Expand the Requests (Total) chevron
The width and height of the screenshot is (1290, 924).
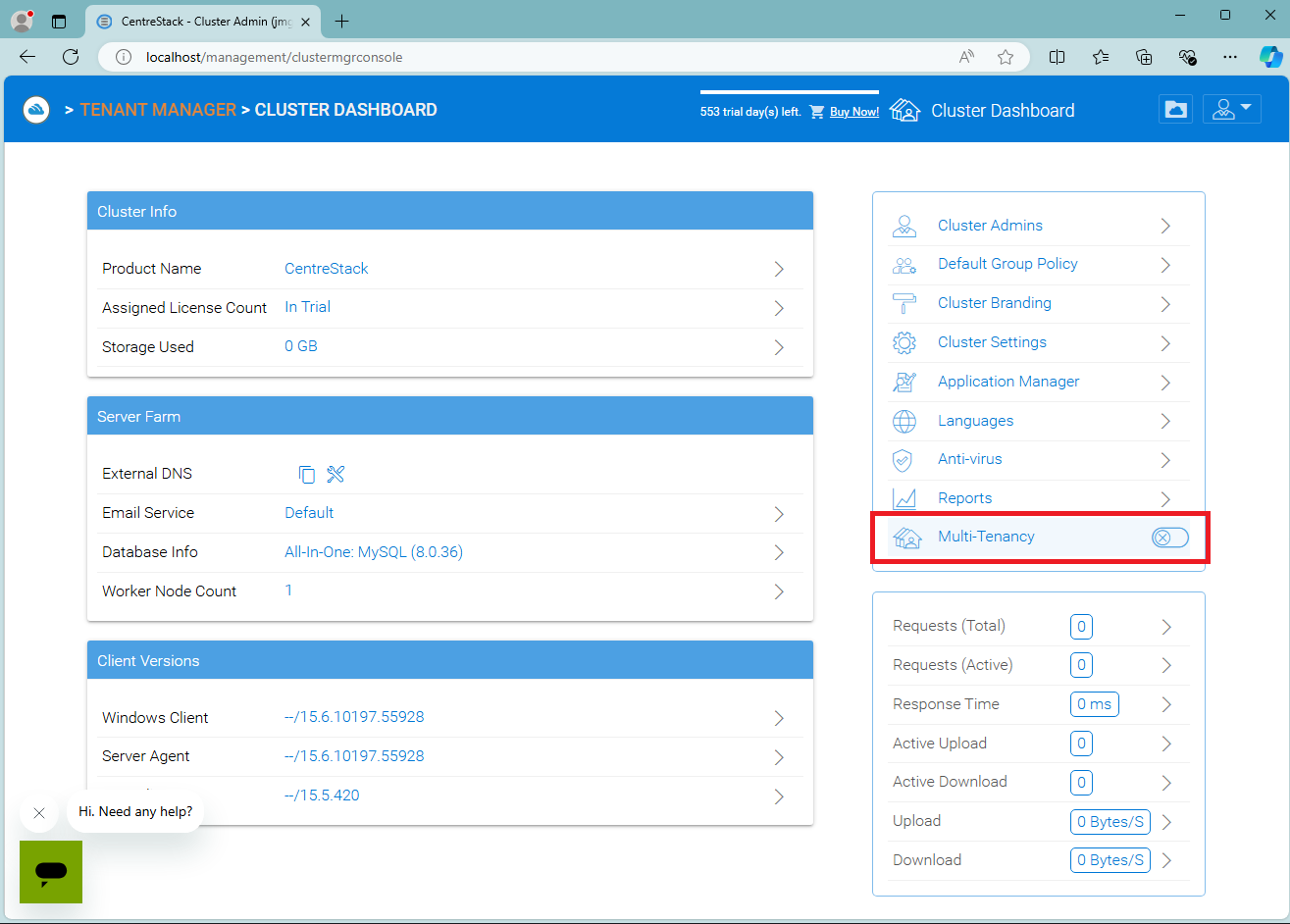[1166, 627]
